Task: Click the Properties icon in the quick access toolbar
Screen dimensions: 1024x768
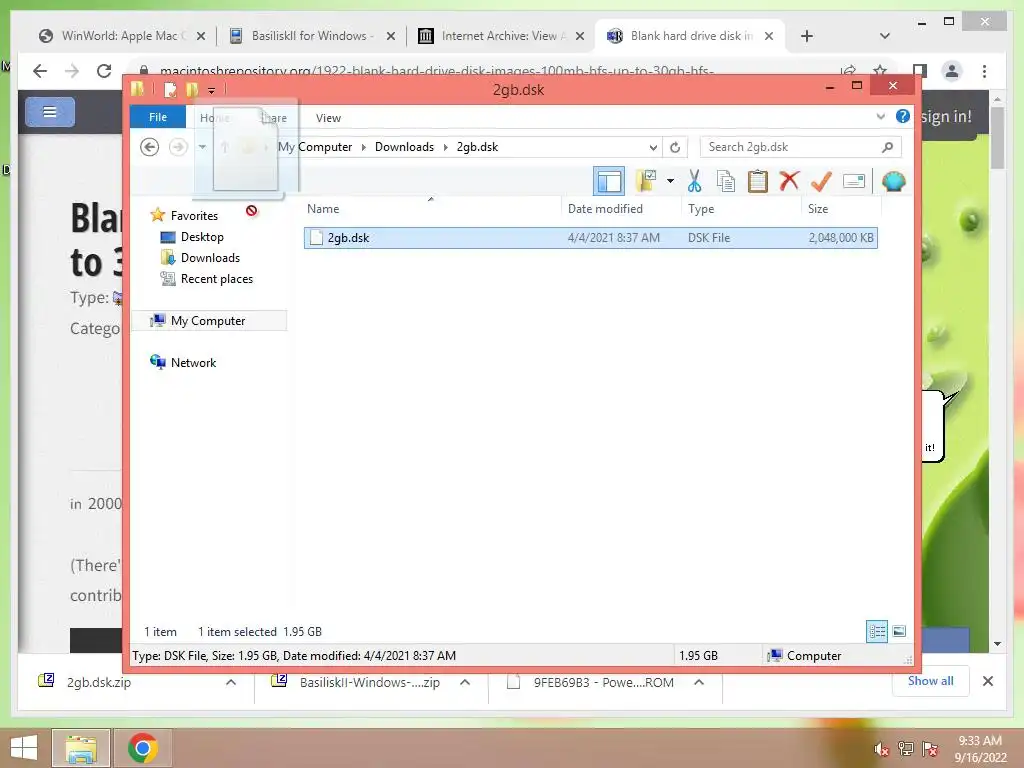Action: click(170, 89)
